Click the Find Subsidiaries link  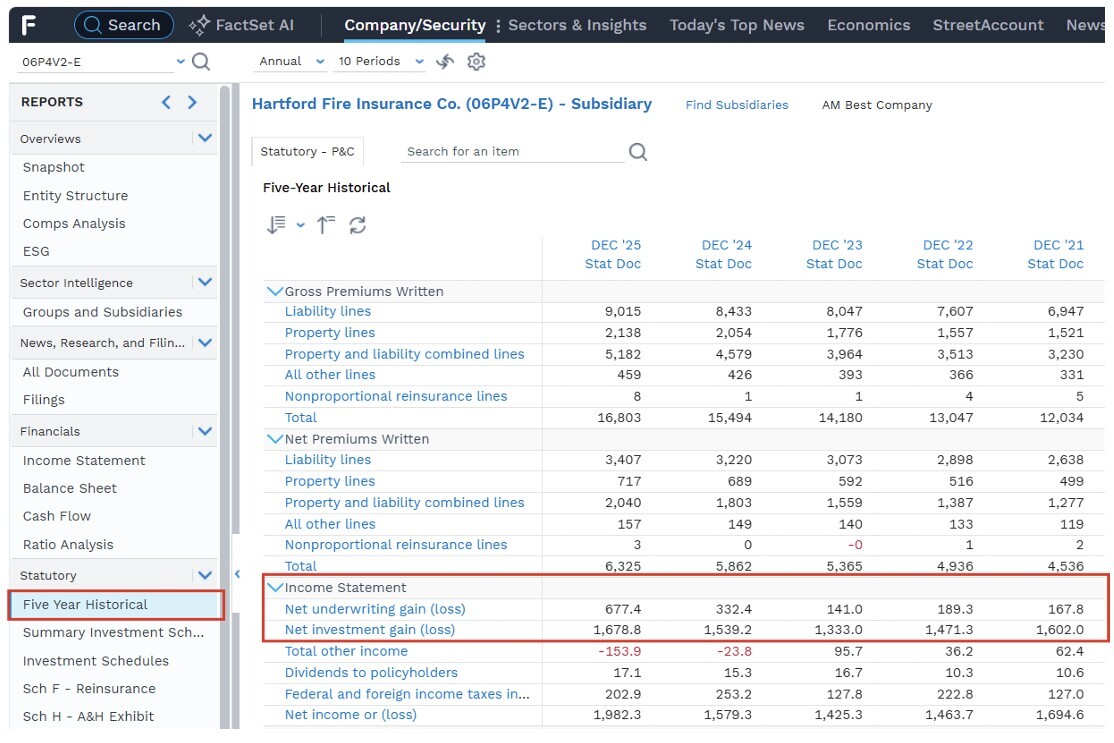click(737, 105)
